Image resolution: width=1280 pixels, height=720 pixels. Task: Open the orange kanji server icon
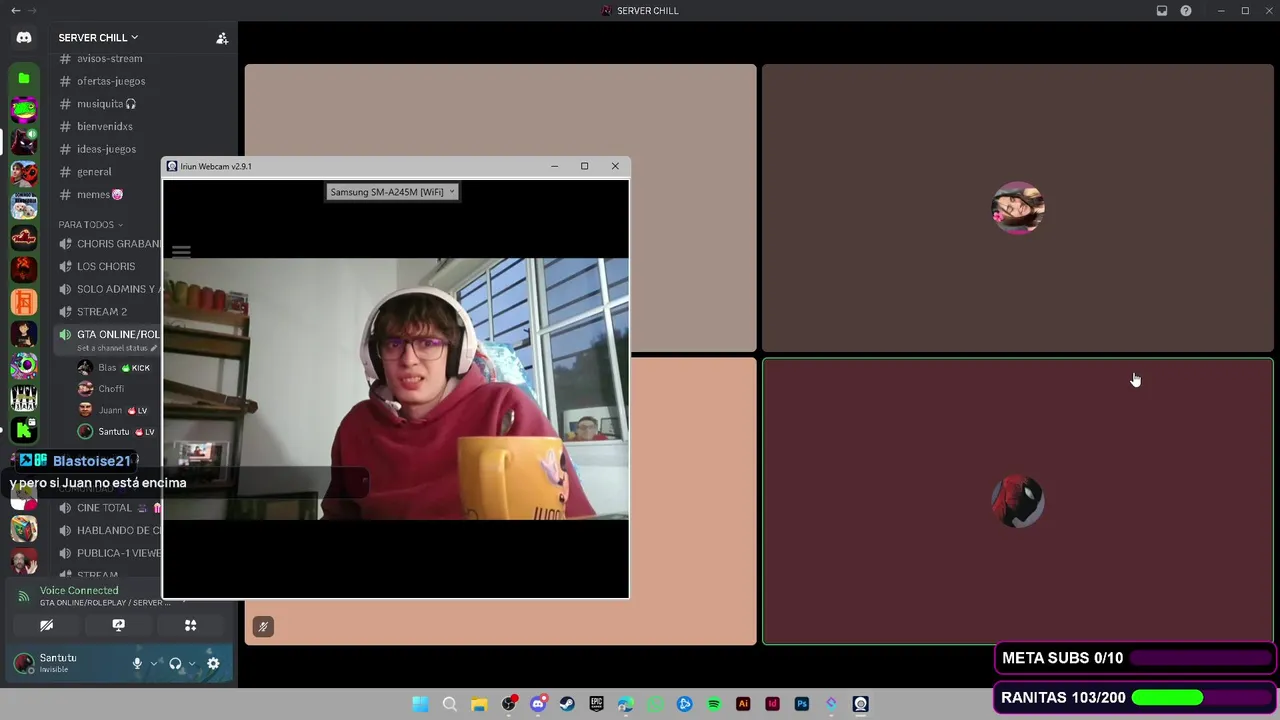(x=24, y=302)
